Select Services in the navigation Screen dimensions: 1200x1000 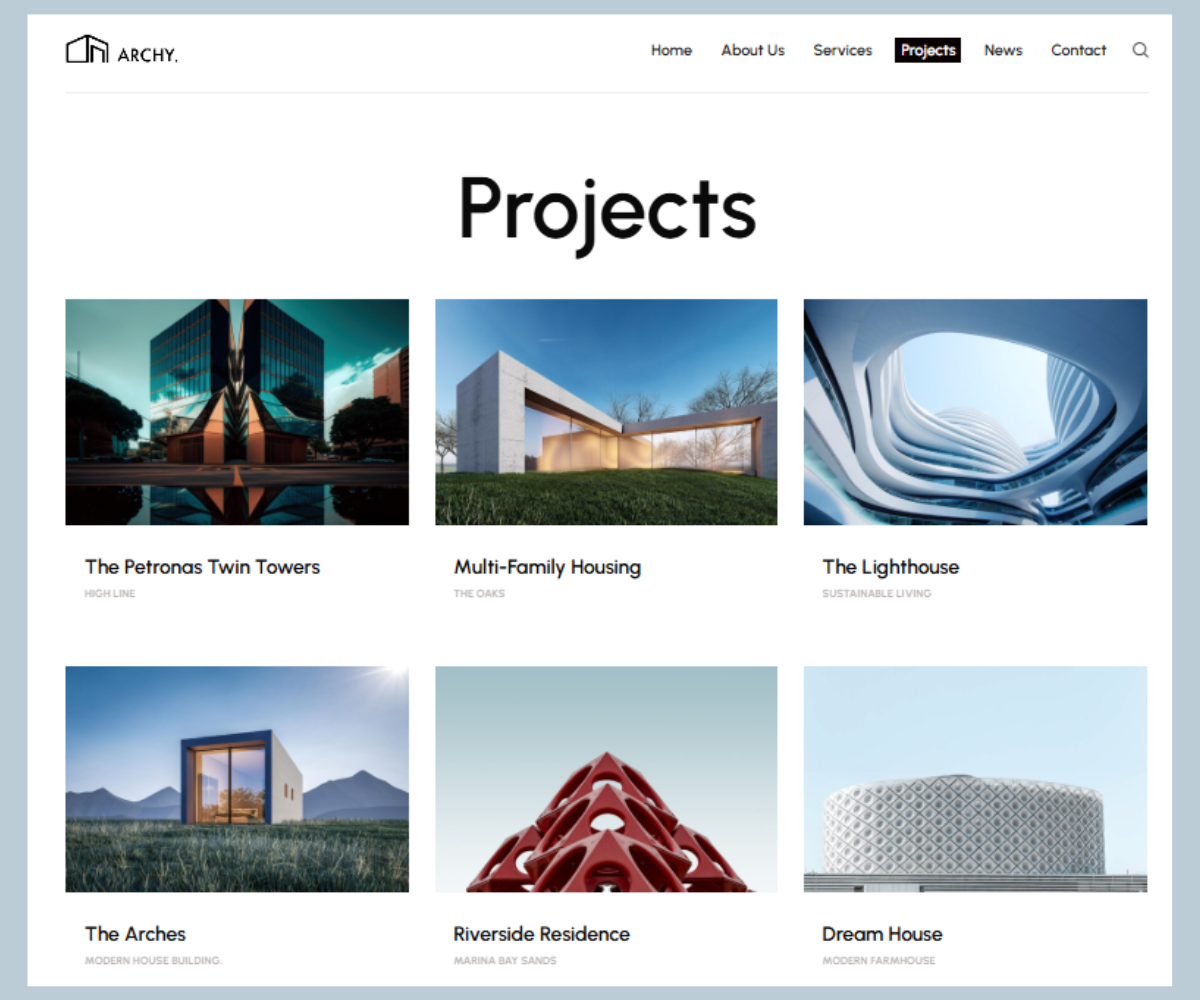[842, 50]
